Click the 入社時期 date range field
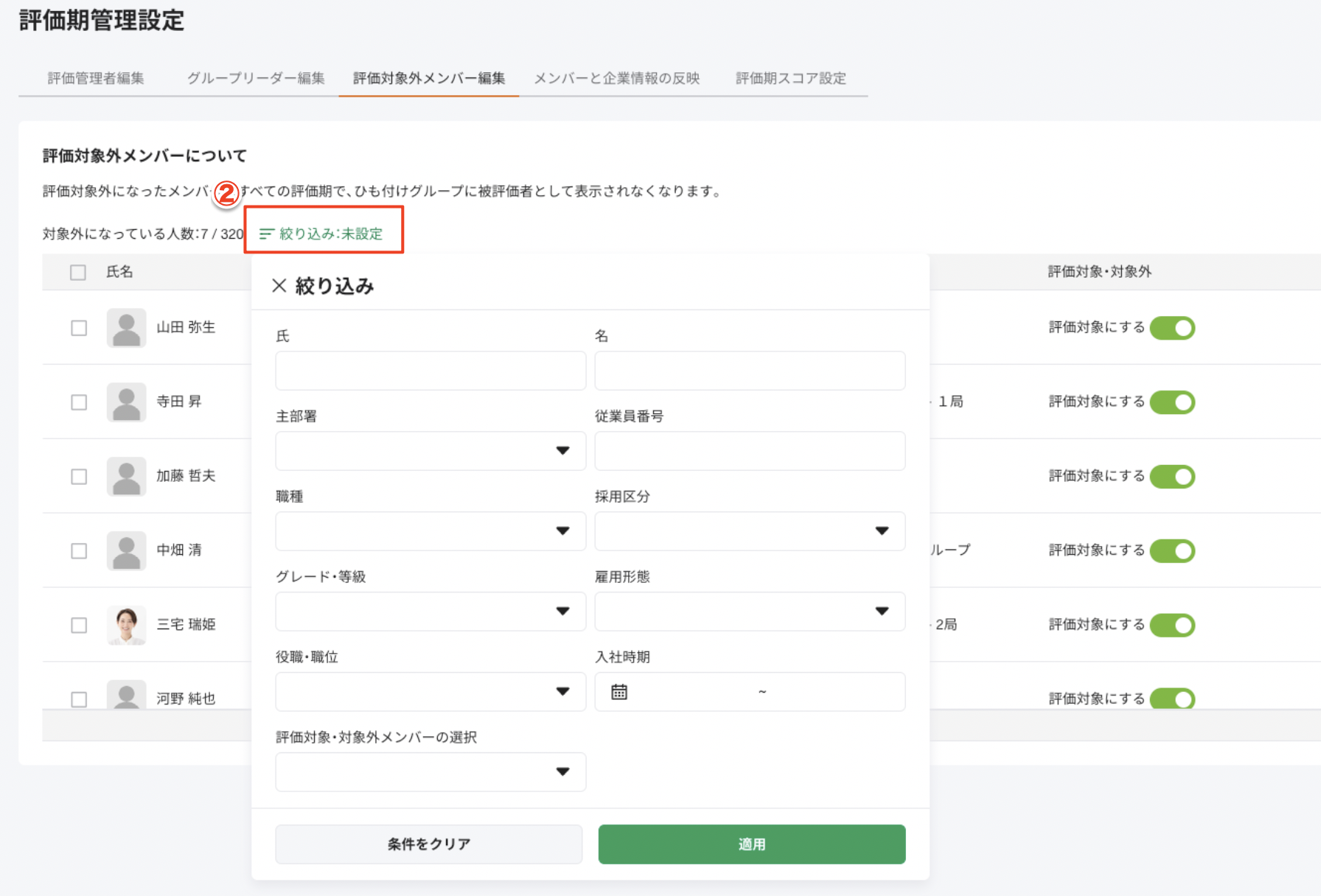The width and height of the screenshot is (1321, 896). [x=750, y=692]
